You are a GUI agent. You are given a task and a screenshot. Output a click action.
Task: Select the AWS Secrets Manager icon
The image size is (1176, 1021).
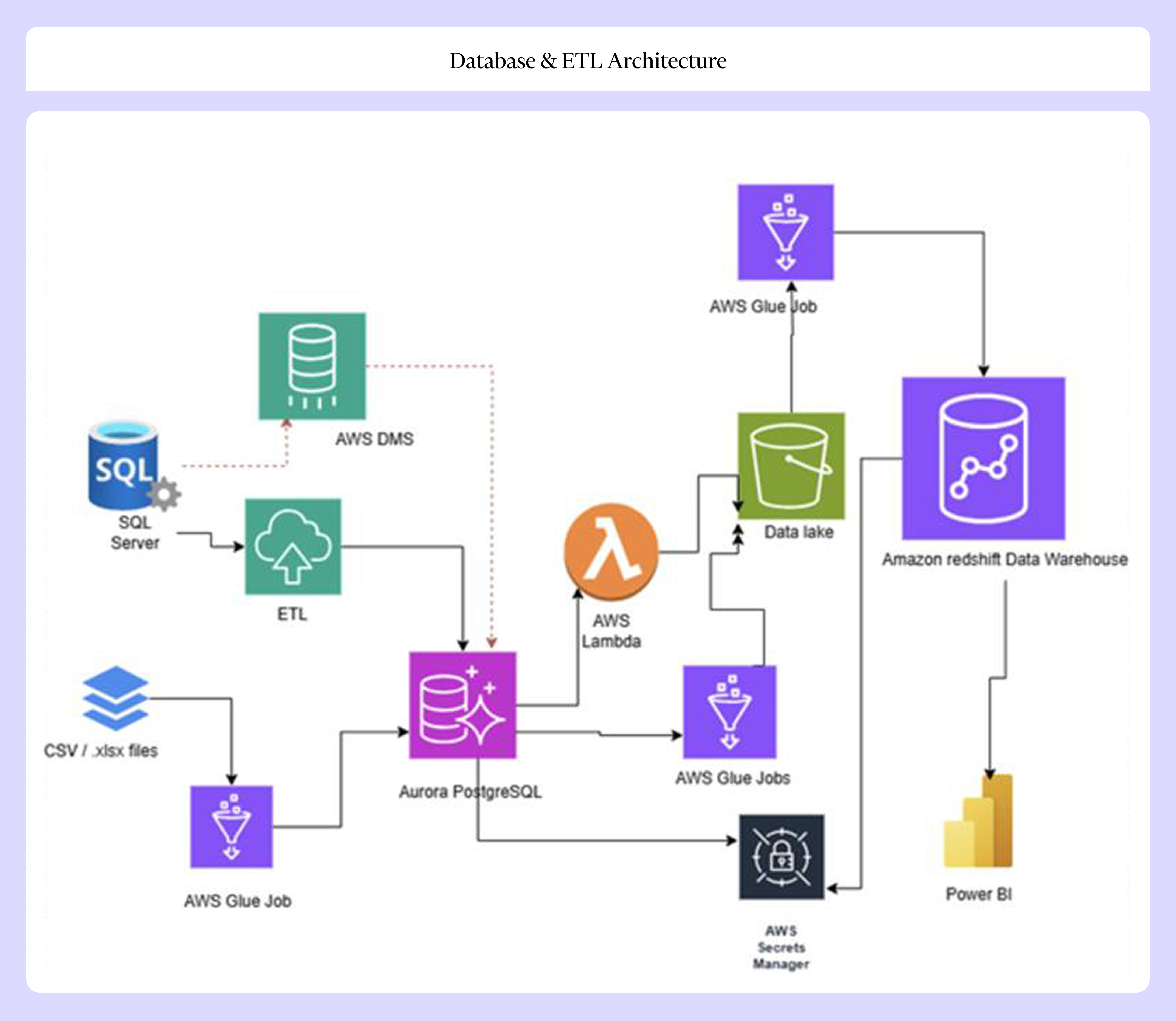[782, 857]
